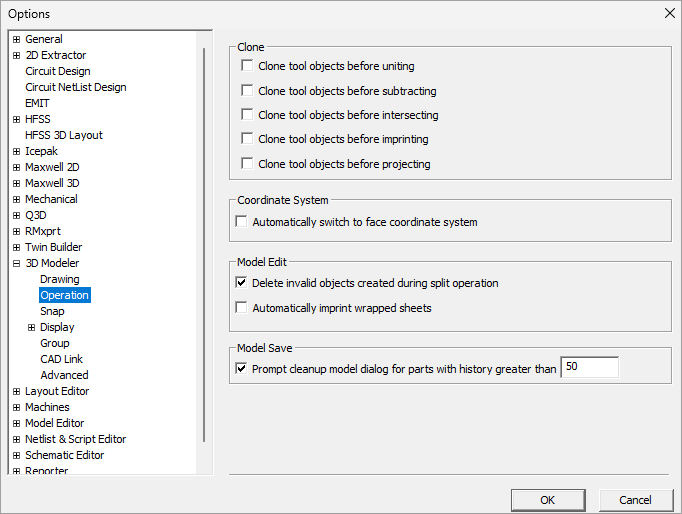This screenshot has width=682, height=514.
Task: Select the Display tree item label
Action: point(57,327)
